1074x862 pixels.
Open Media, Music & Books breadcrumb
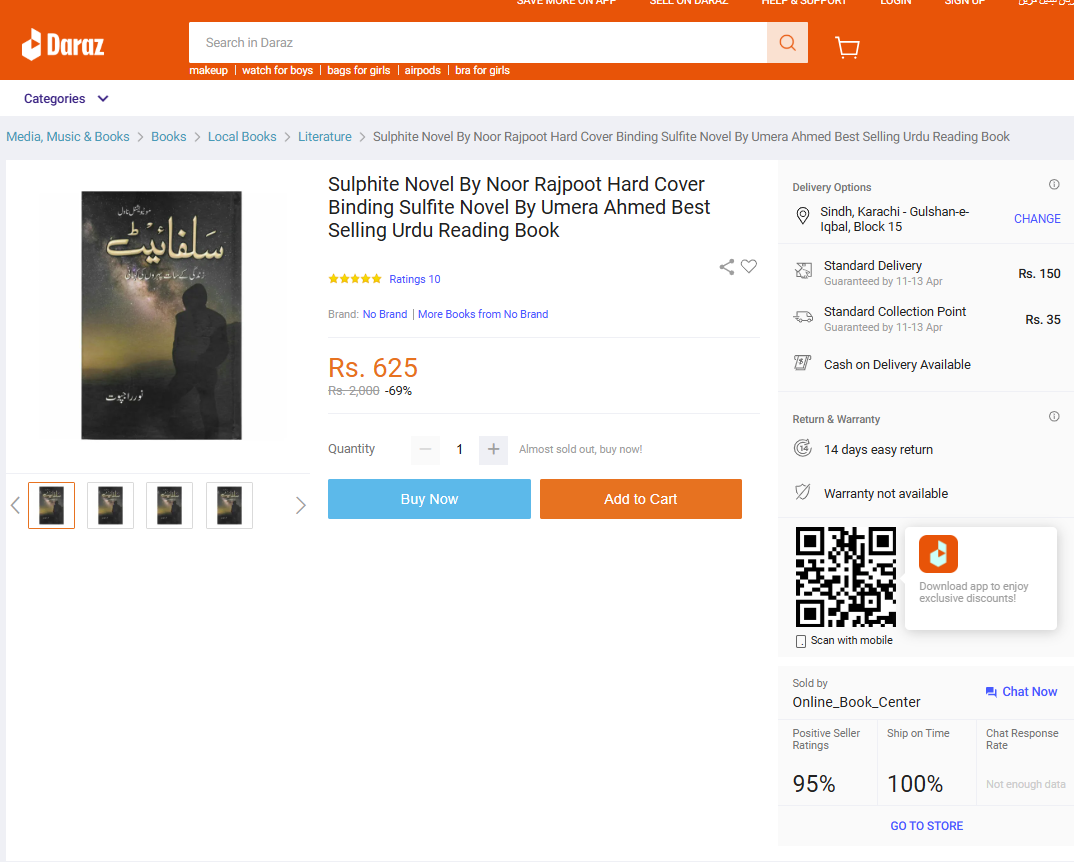click(68, 136)
